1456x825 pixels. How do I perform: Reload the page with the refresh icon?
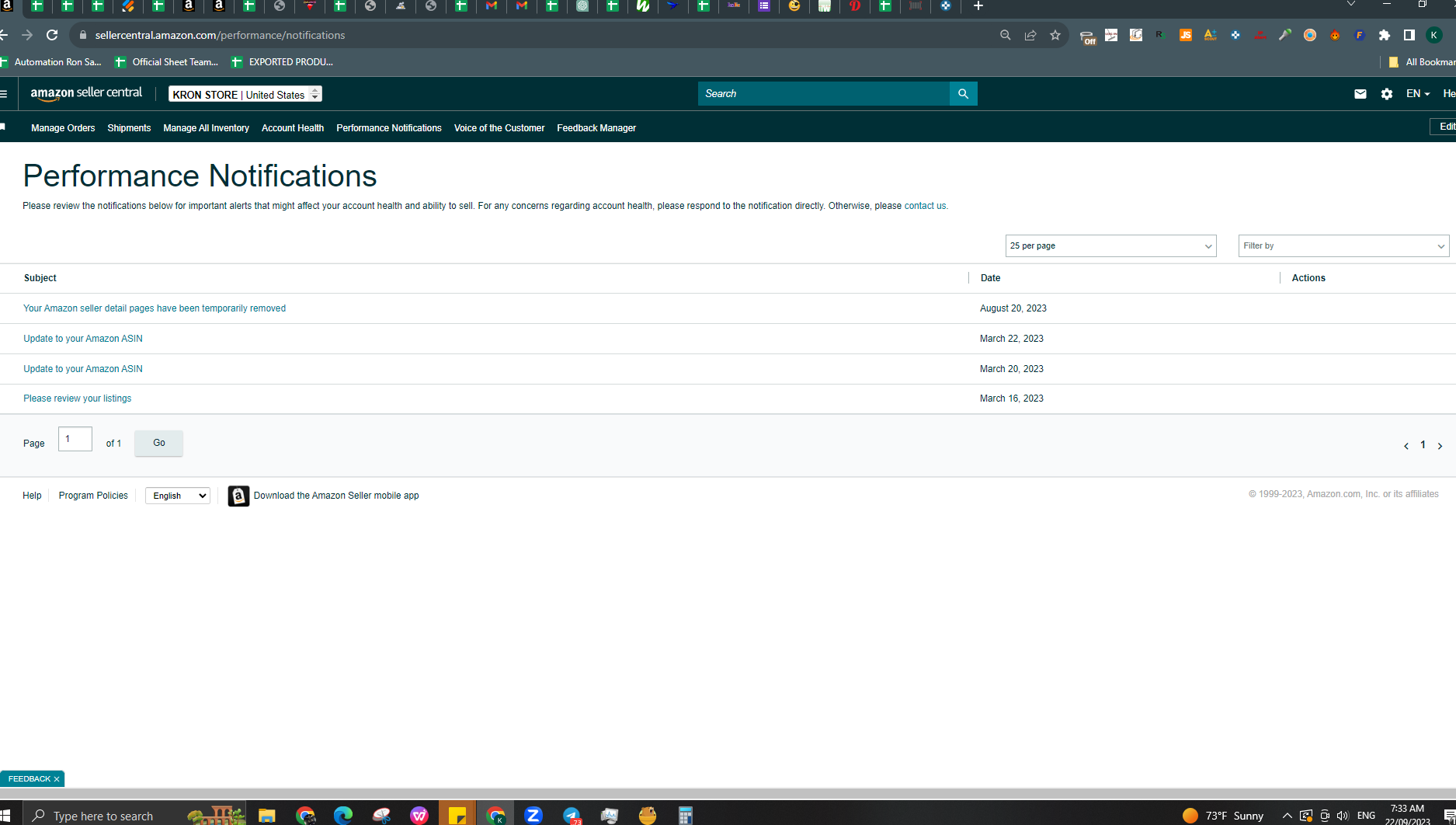point(52,35)
